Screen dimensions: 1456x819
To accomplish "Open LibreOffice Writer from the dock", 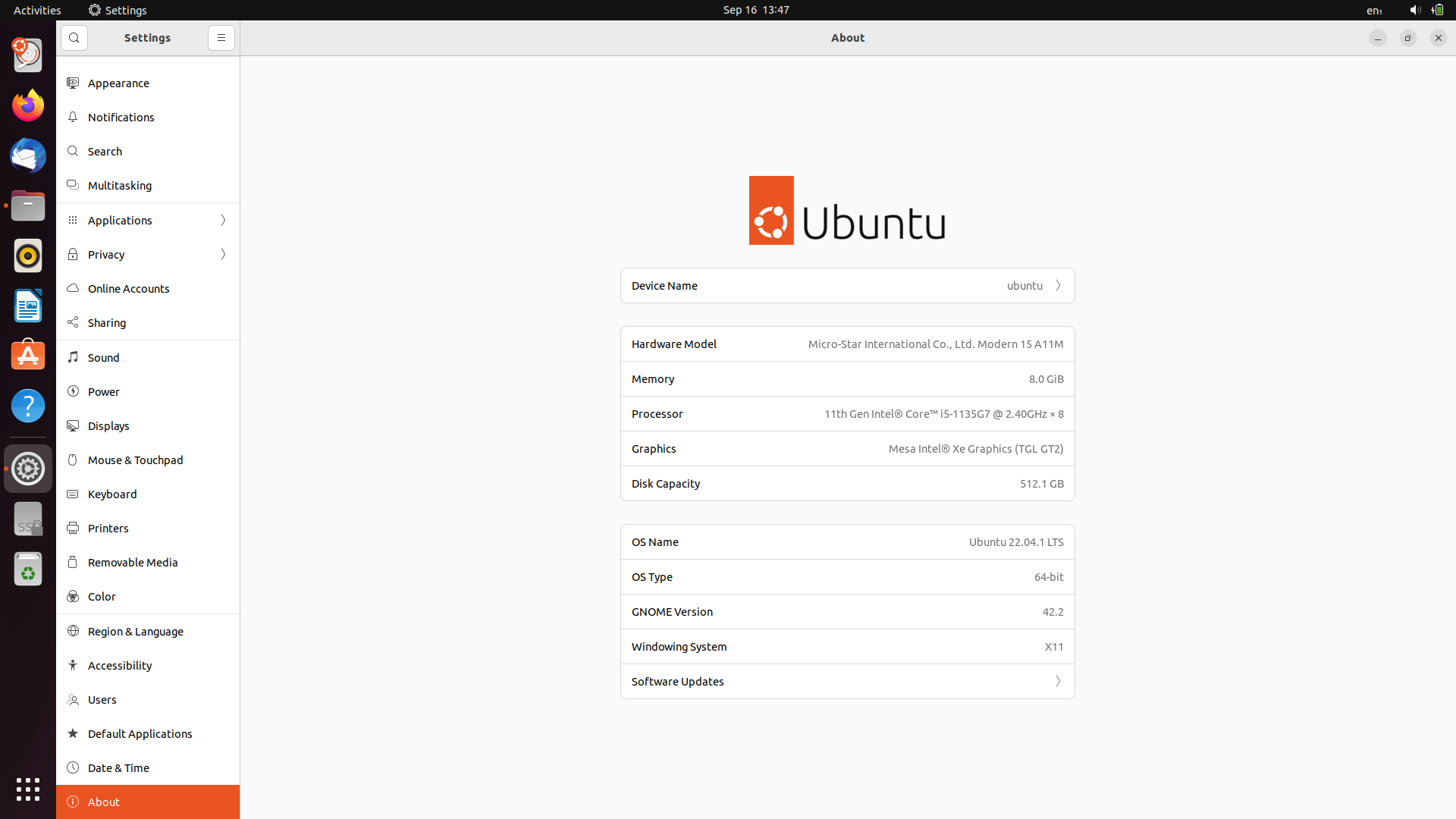I will click(28, 306).
